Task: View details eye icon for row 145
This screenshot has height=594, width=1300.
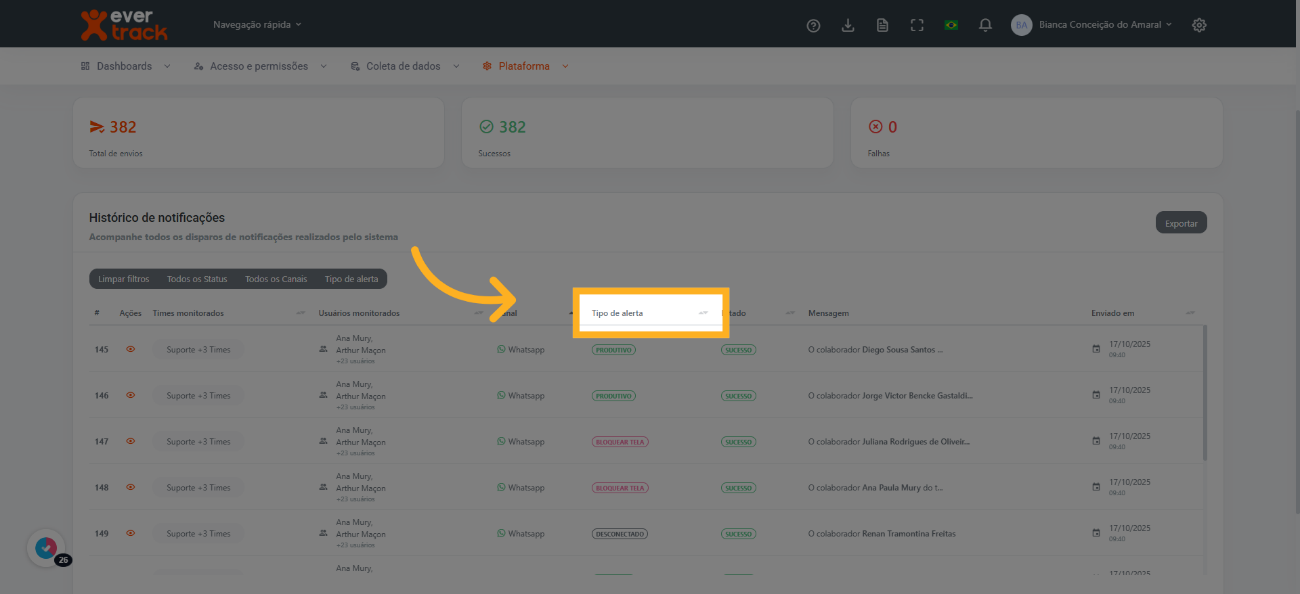Action: coord(130,350)
